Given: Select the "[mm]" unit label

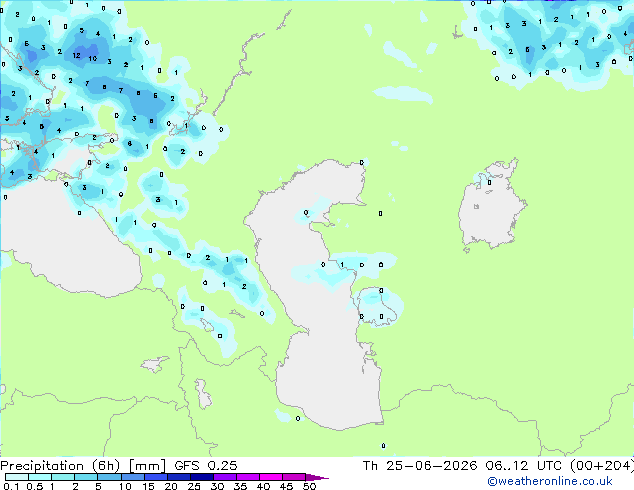Looking at the screenshot, I should pyautogui.click(x=147, y=466).
